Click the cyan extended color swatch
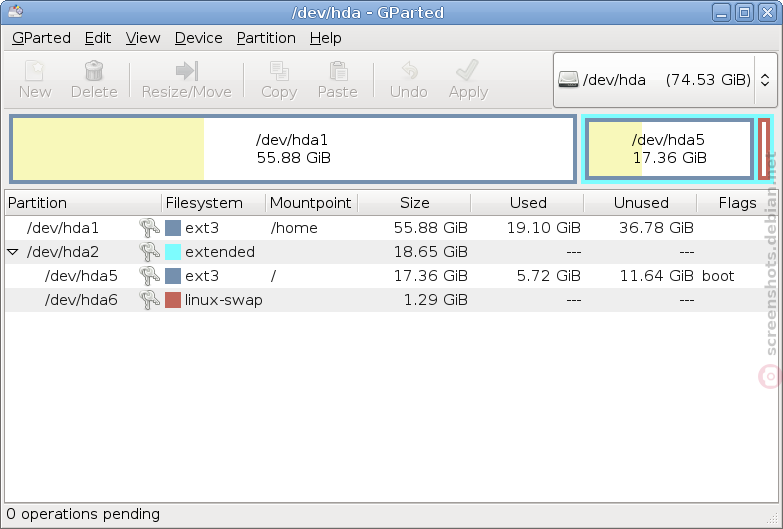This screenshot has height=529, width=783. coord(173,252)
